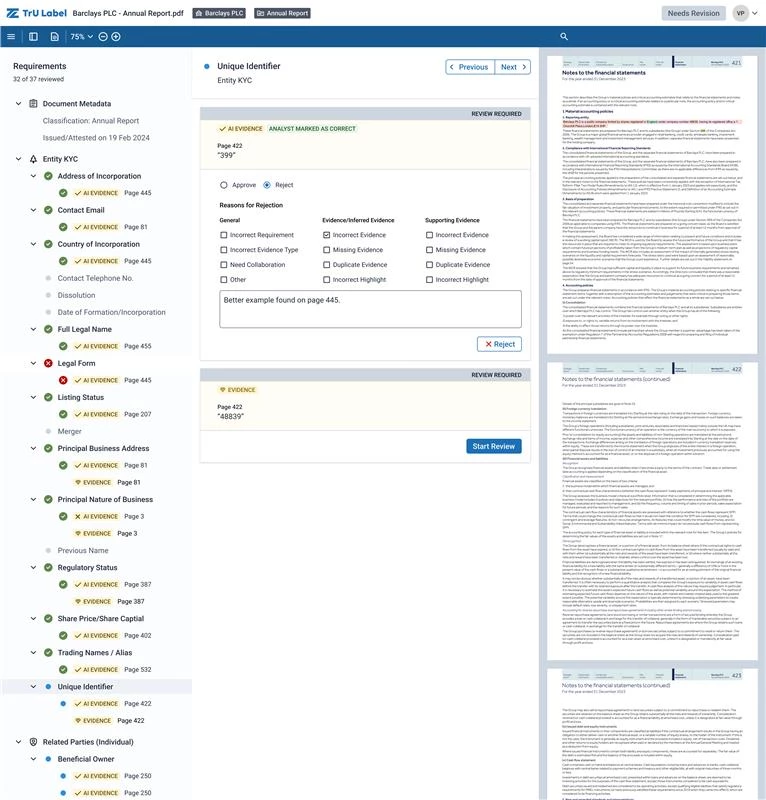
Task: Zoom out with the minus circle icon
Action: point(103,37)
